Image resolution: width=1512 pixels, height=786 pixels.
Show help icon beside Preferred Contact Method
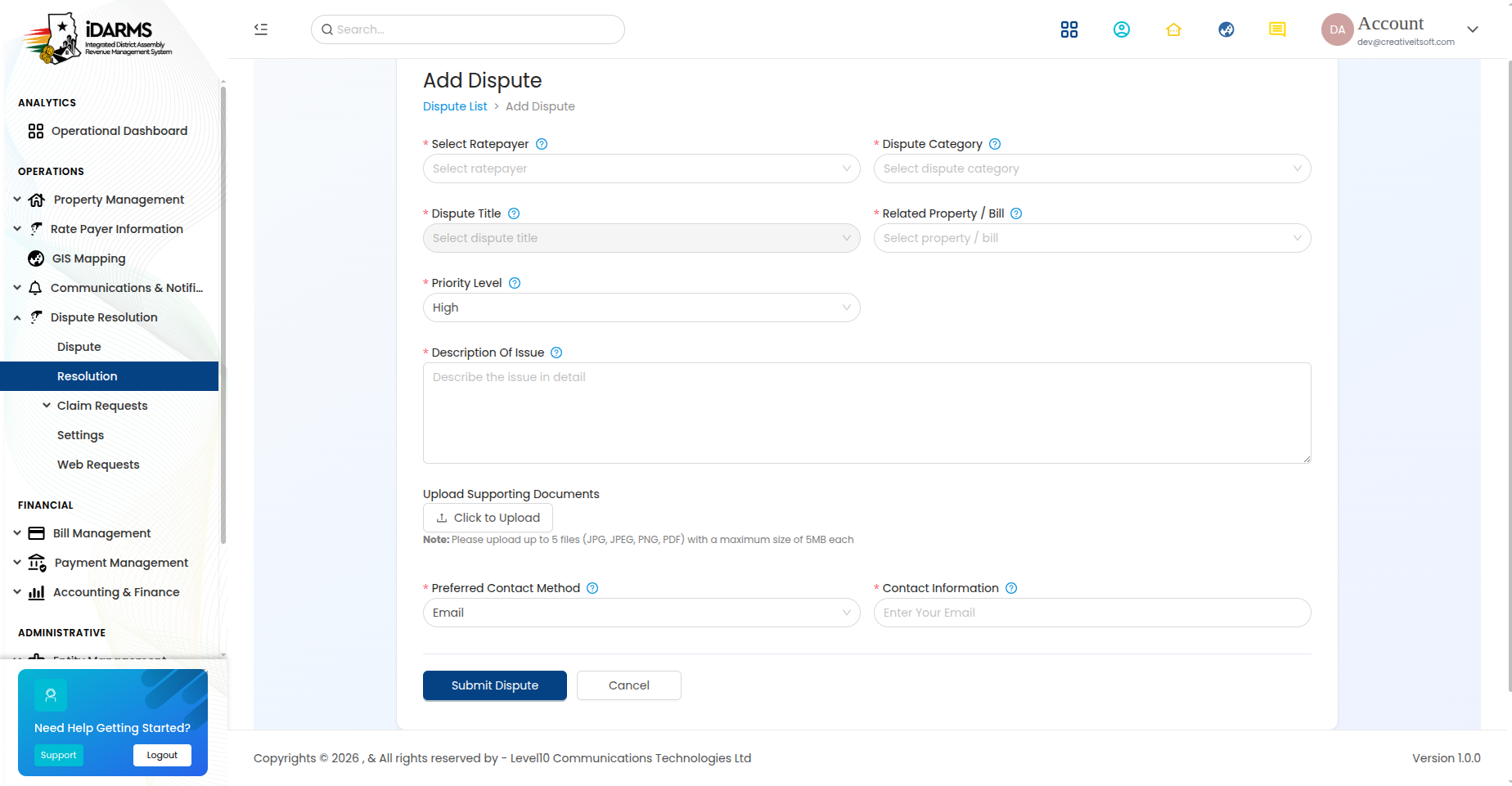pyautogui.click(x=592, y=588)
